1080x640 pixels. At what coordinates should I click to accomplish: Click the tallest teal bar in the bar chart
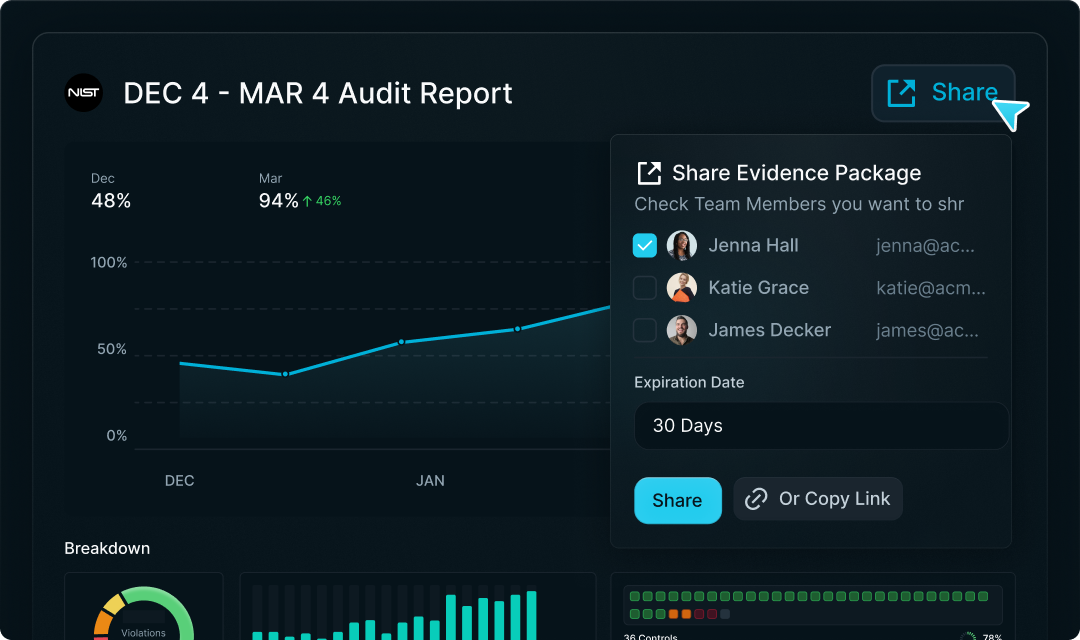[531, 614]
